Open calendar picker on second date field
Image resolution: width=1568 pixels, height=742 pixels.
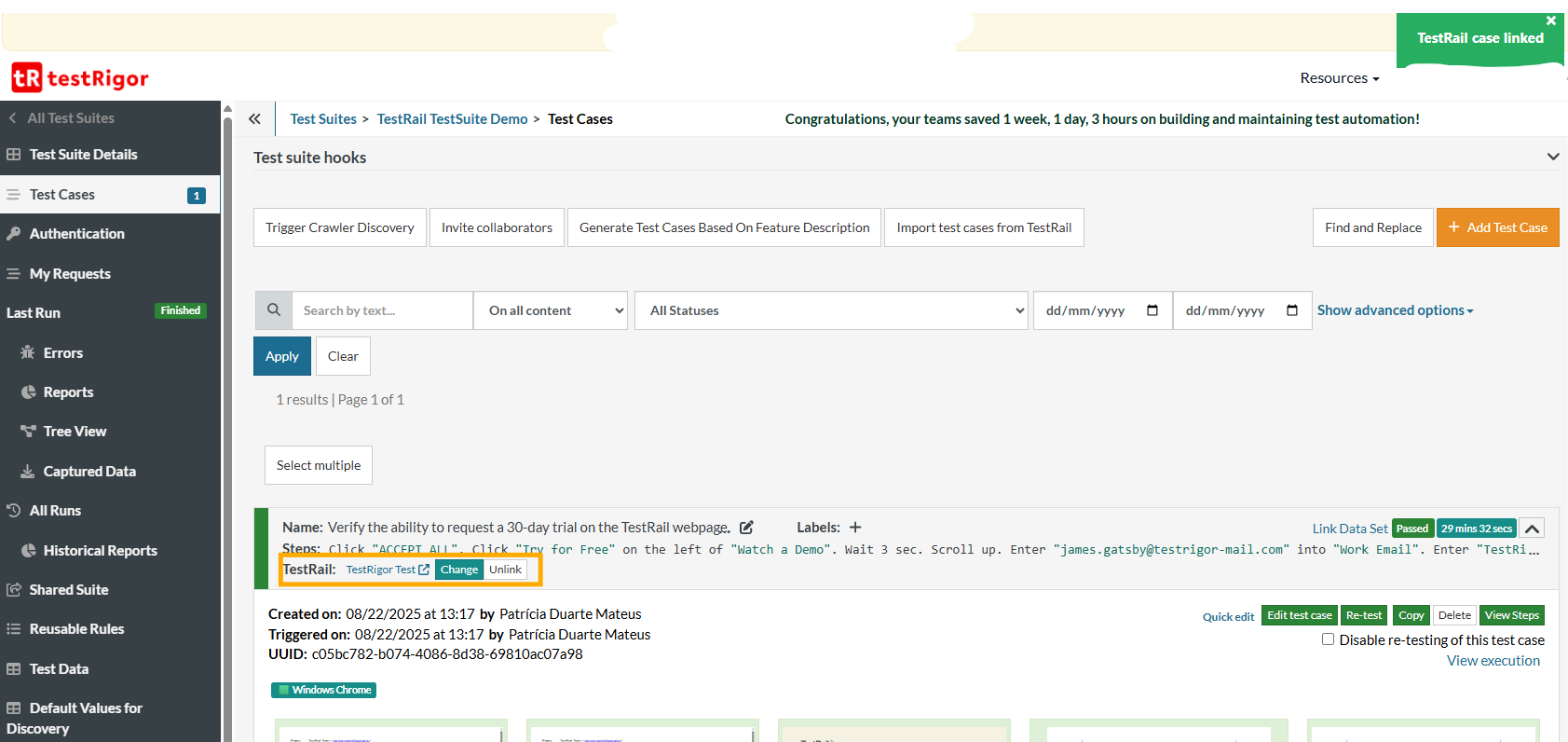[x=1292, y=310]
